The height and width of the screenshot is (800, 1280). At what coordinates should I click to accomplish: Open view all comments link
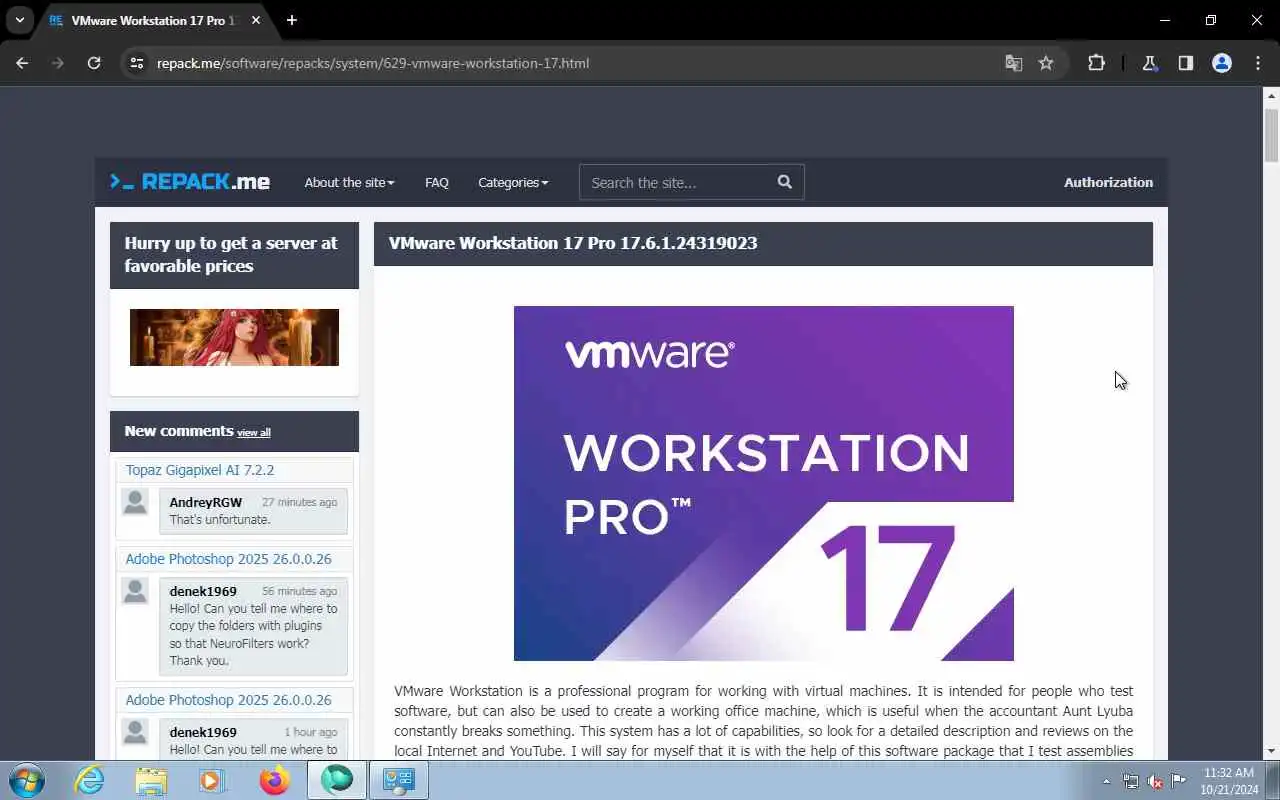pos(254,433)
